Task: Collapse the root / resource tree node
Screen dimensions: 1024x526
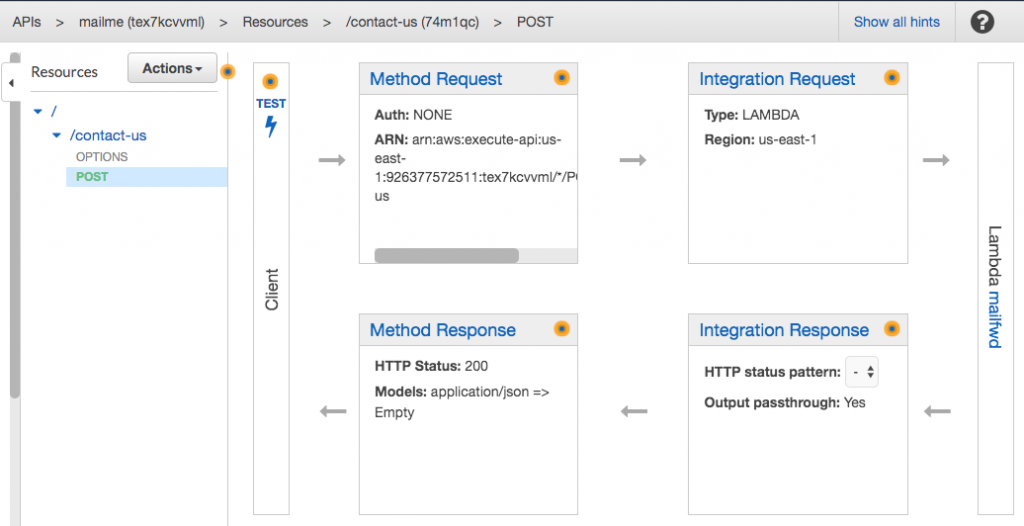Action: click(38, 111)
